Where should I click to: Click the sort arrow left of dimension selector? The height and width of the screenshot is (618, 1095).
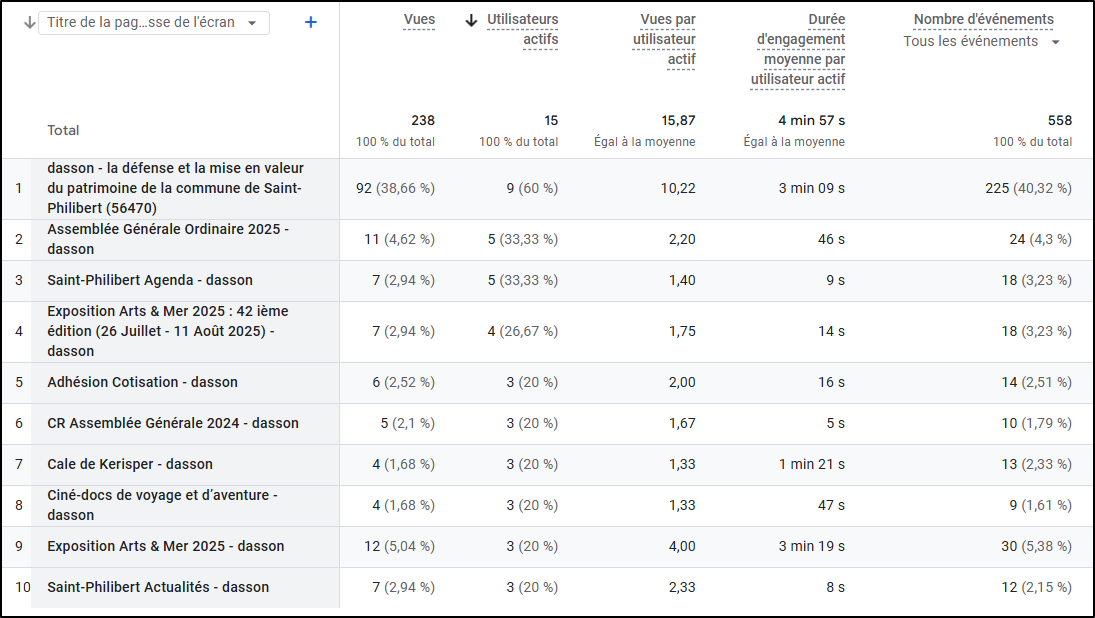coord(29,23)
